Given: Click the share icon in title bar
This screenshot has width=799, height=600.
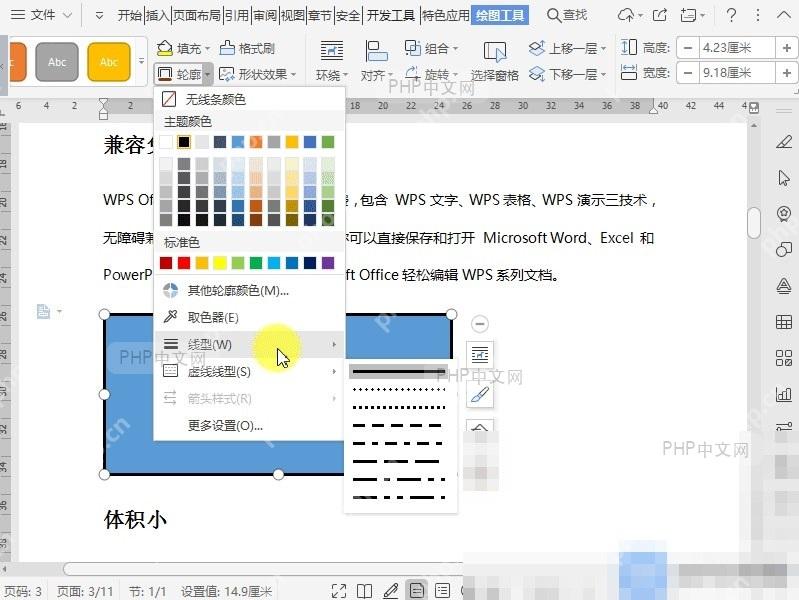Looking at the screenshot, I should 660,15.
